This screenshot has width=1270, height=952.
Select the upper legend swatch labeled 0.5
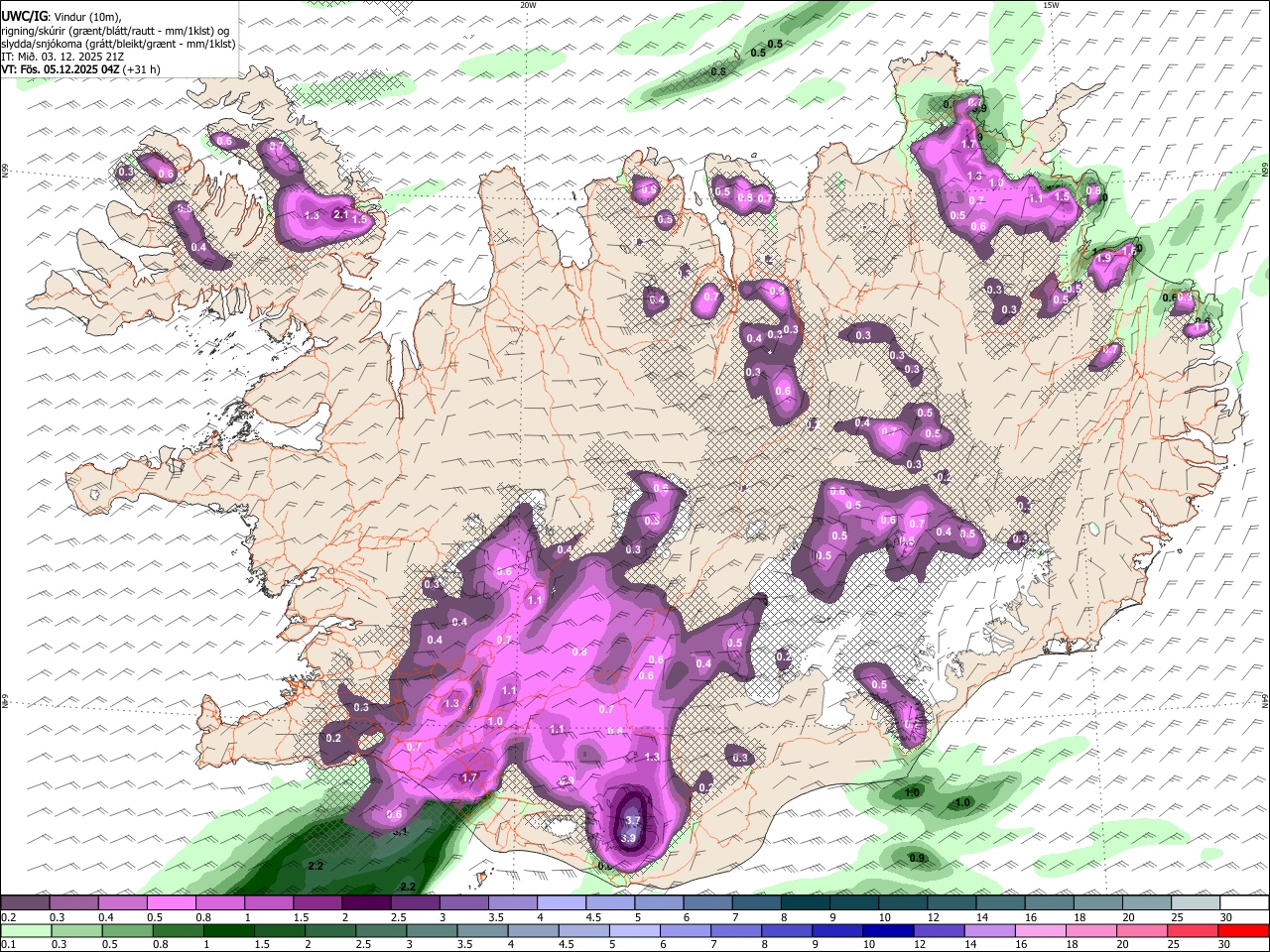[171, 903]
